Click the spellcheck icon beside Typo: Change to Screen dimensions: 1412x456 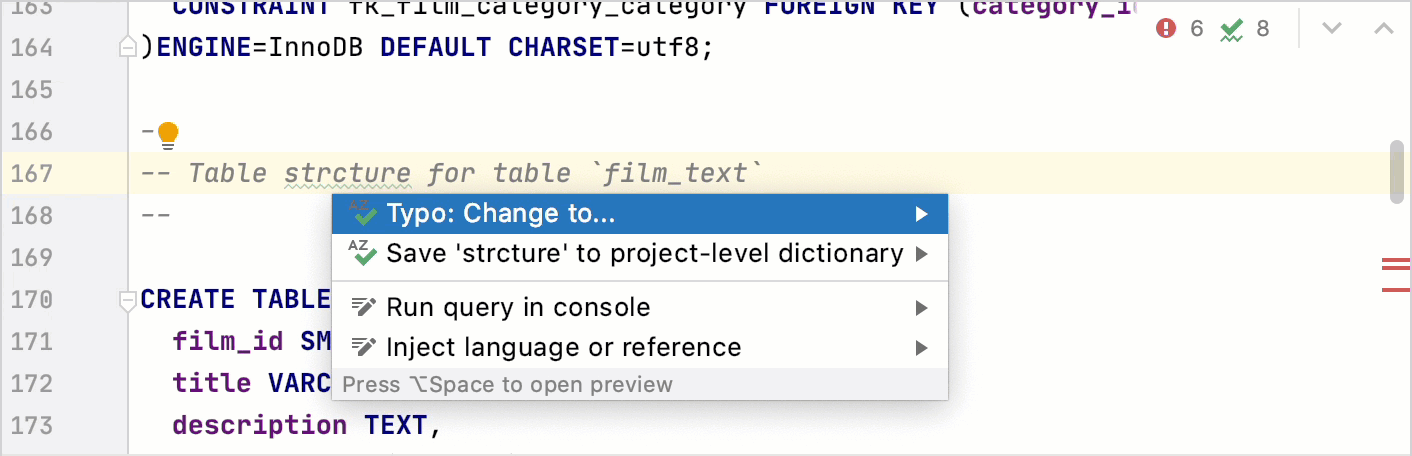[362, 213]
